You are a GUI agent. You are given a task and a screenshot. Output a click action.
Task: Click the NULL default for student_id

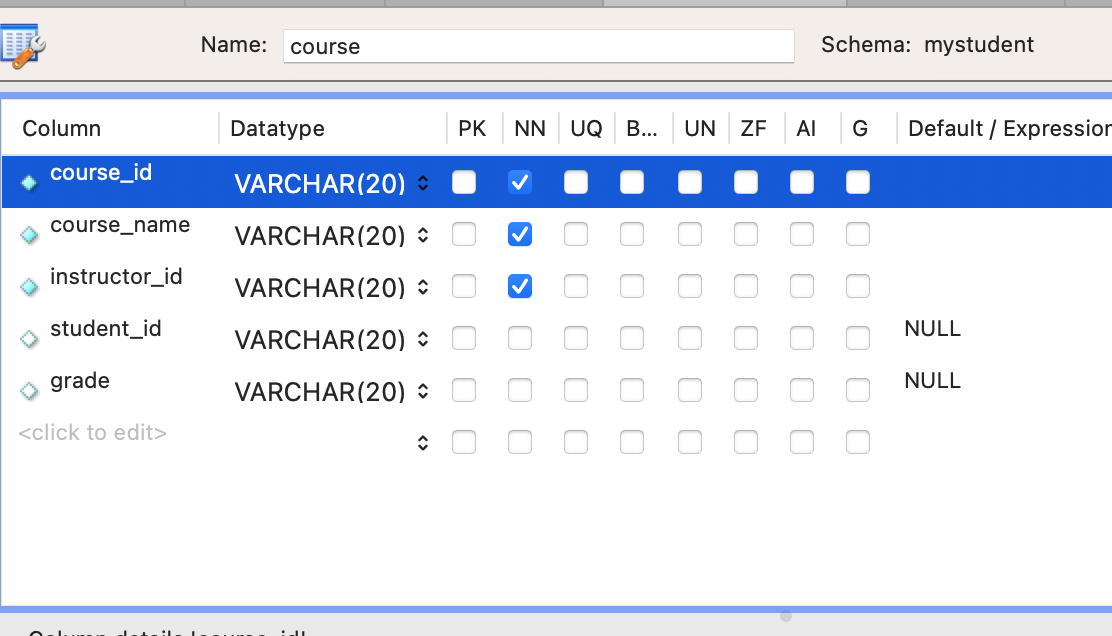[933, 329]
